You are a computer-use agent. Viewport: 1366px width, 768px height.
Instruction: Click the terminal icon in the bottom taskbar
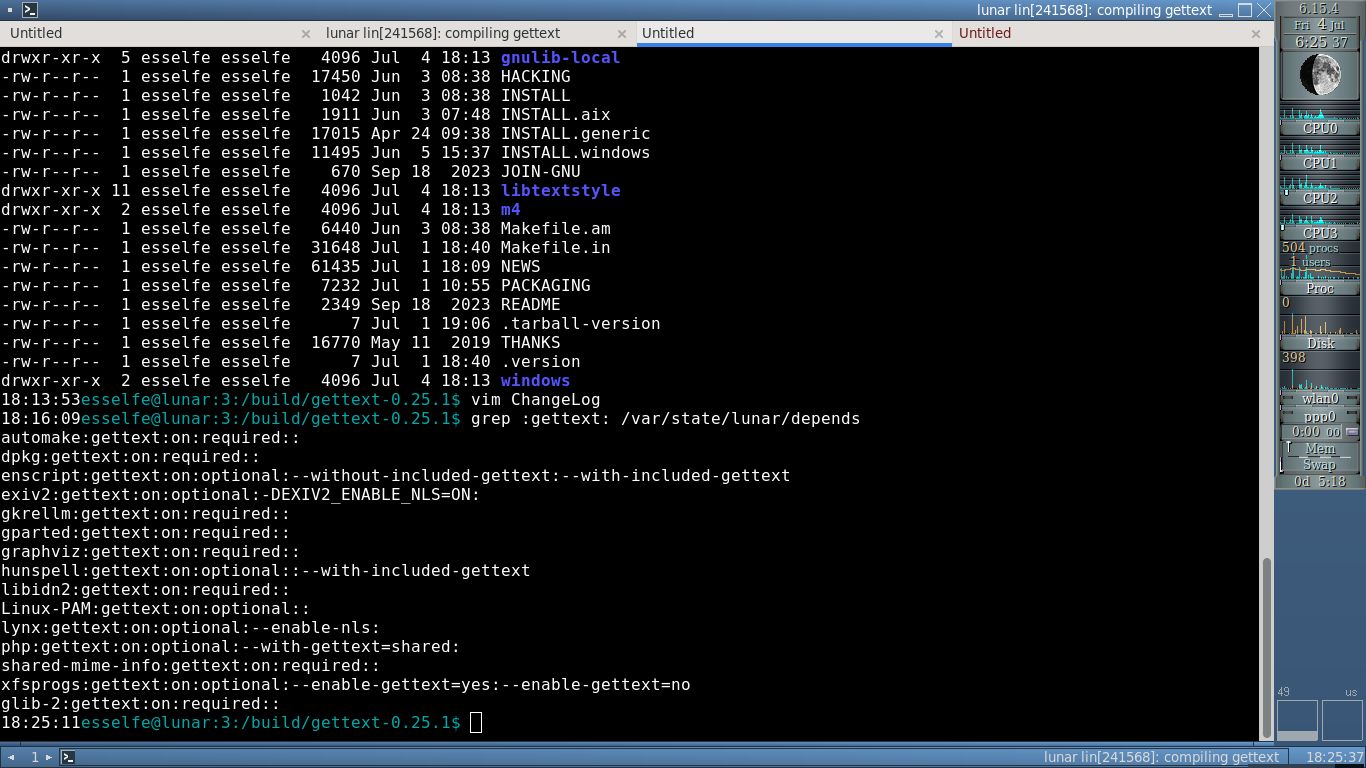(68, 757)
